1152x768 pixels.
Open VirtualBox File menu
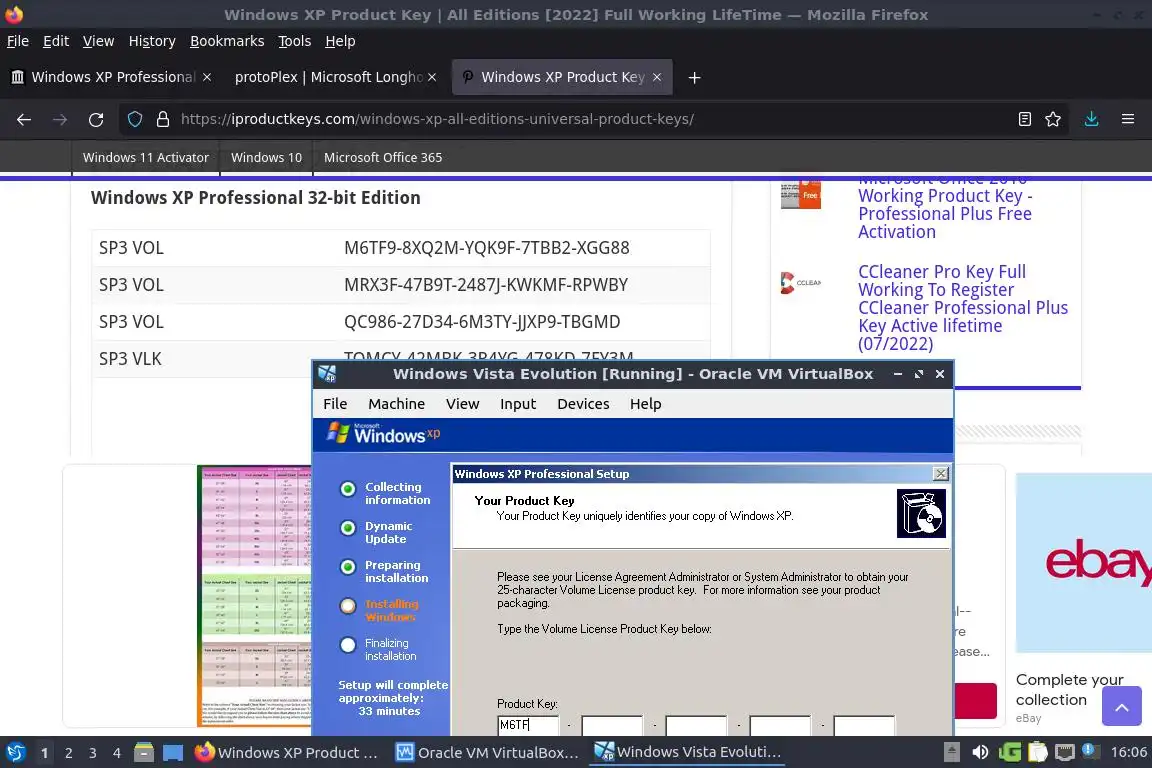335,404
